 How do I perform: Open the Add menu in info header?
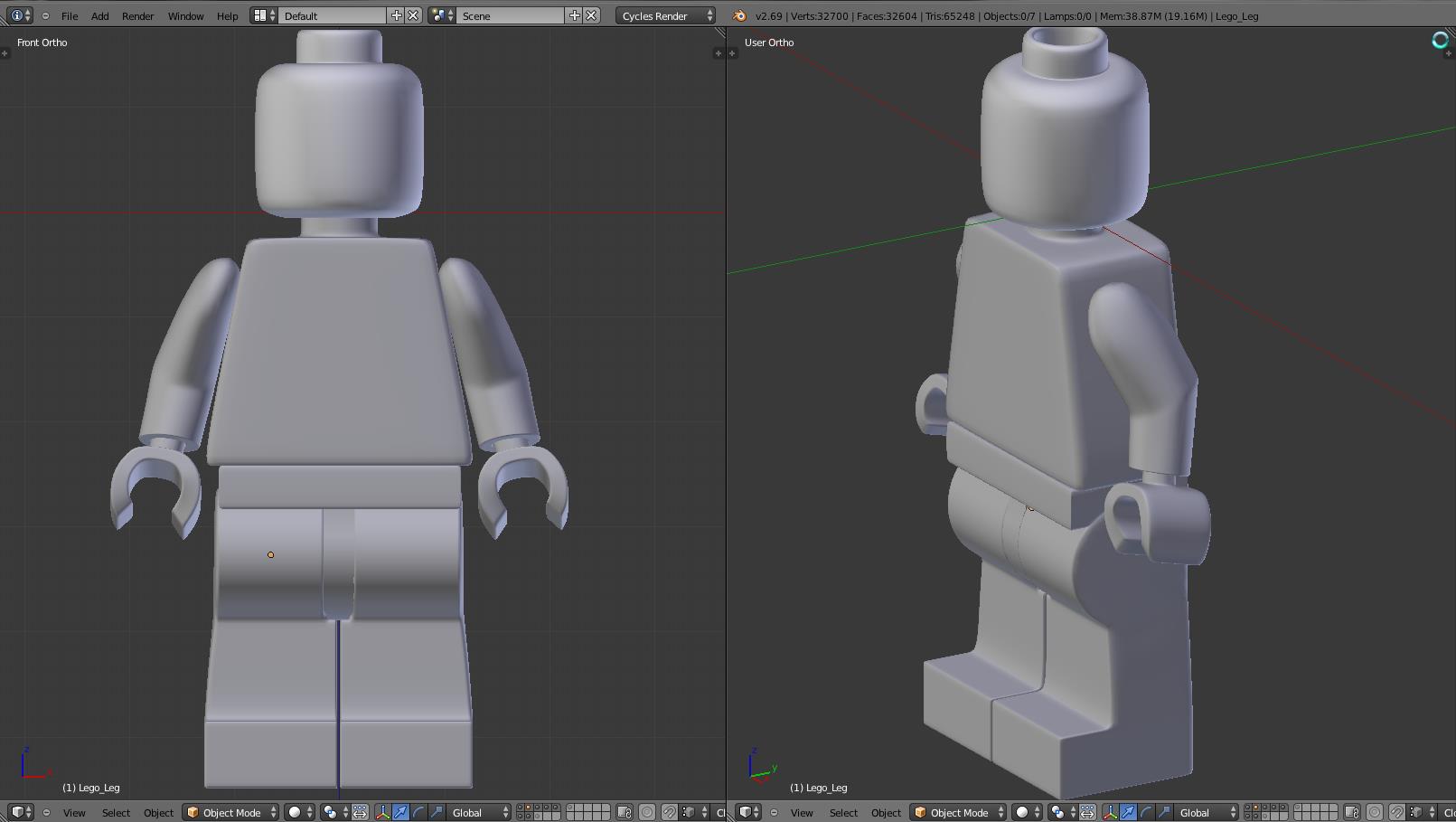point(99,15)
